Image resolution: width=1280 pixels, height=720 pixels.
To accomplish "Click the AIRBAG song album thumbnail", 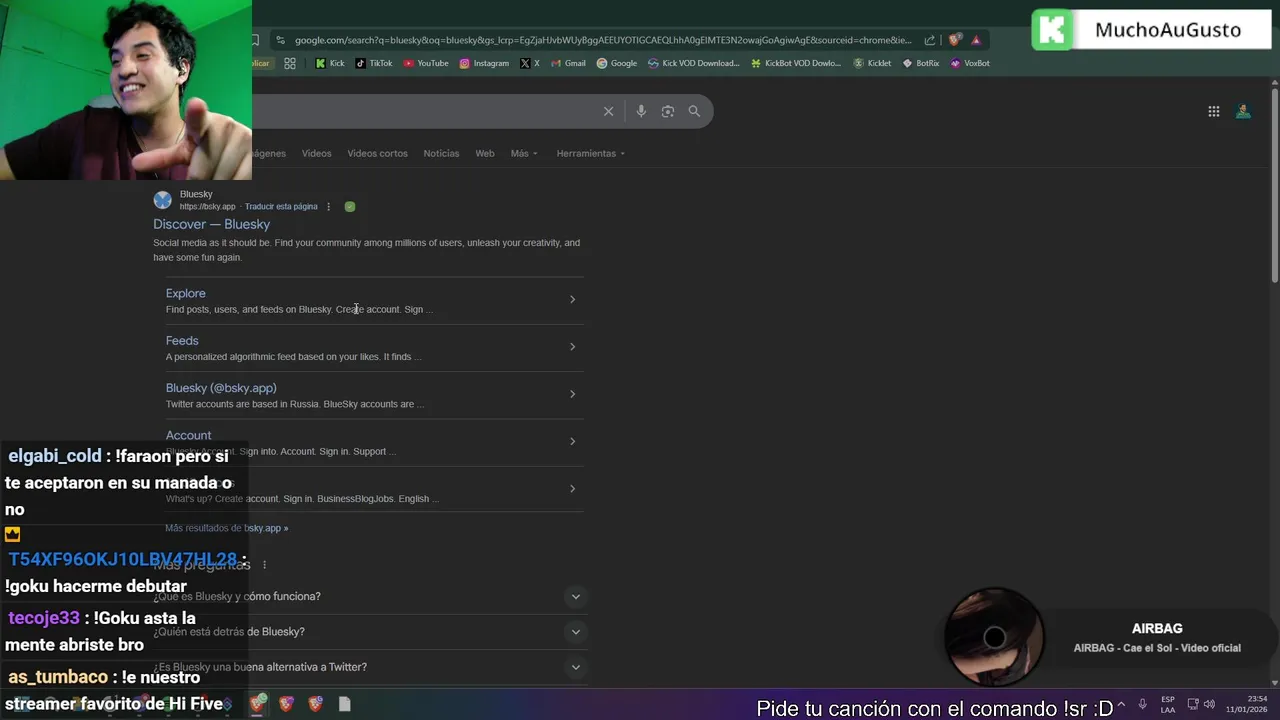I will pyautogui.click(x=994, y=637).
